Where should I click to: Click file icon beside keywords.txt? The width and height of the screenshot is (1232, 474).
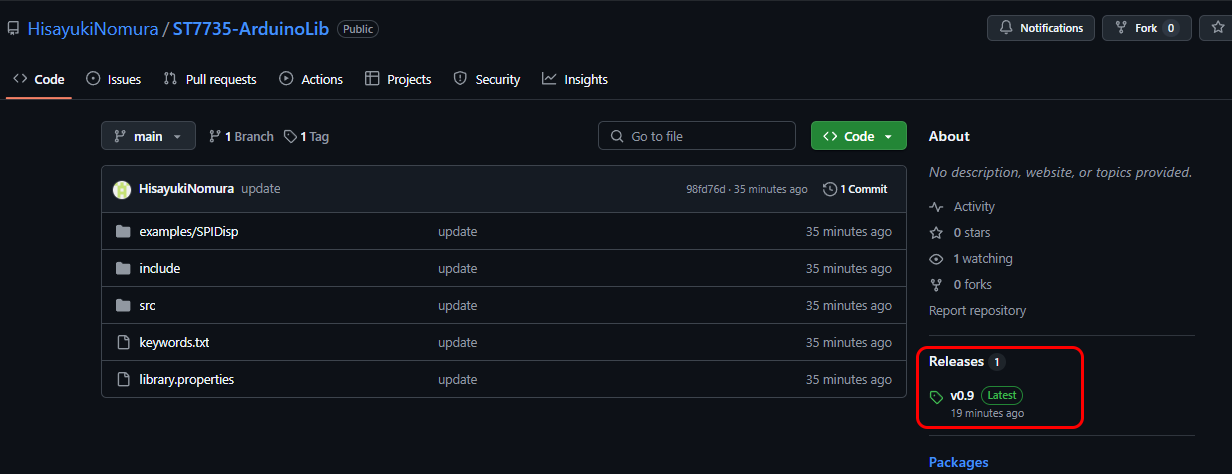[124, 342]
